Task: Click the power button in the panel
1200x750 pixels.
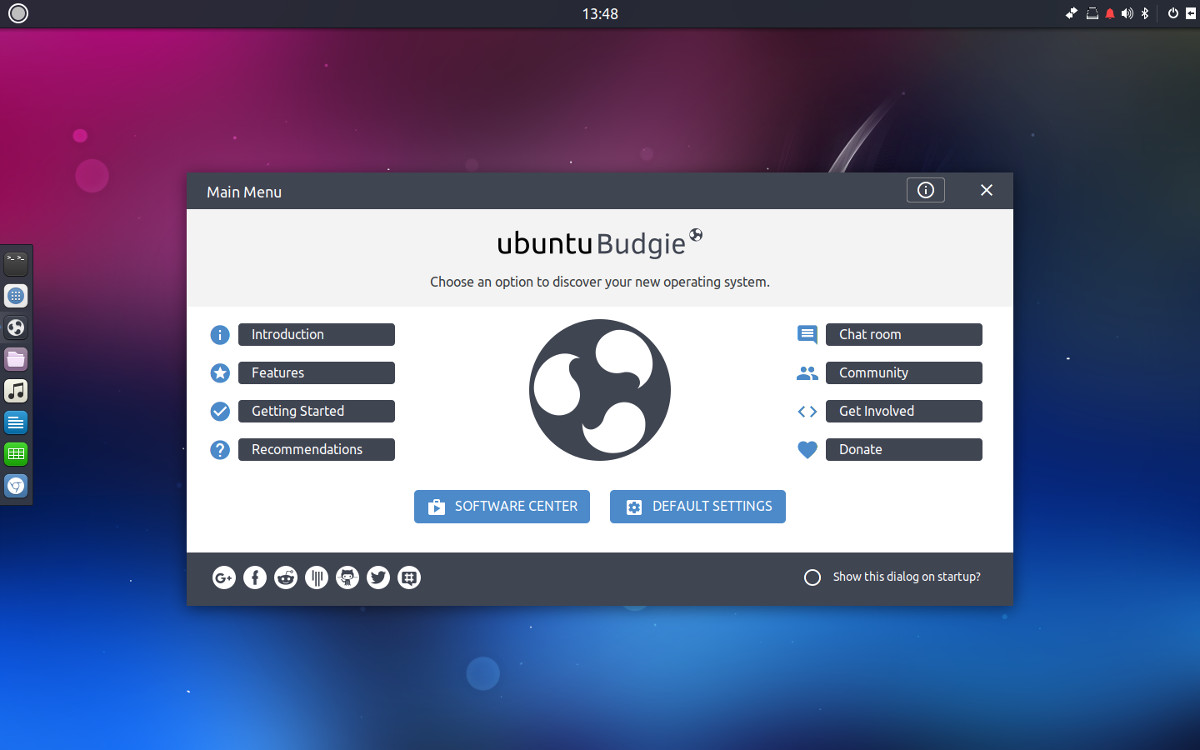Action: 1173,13
